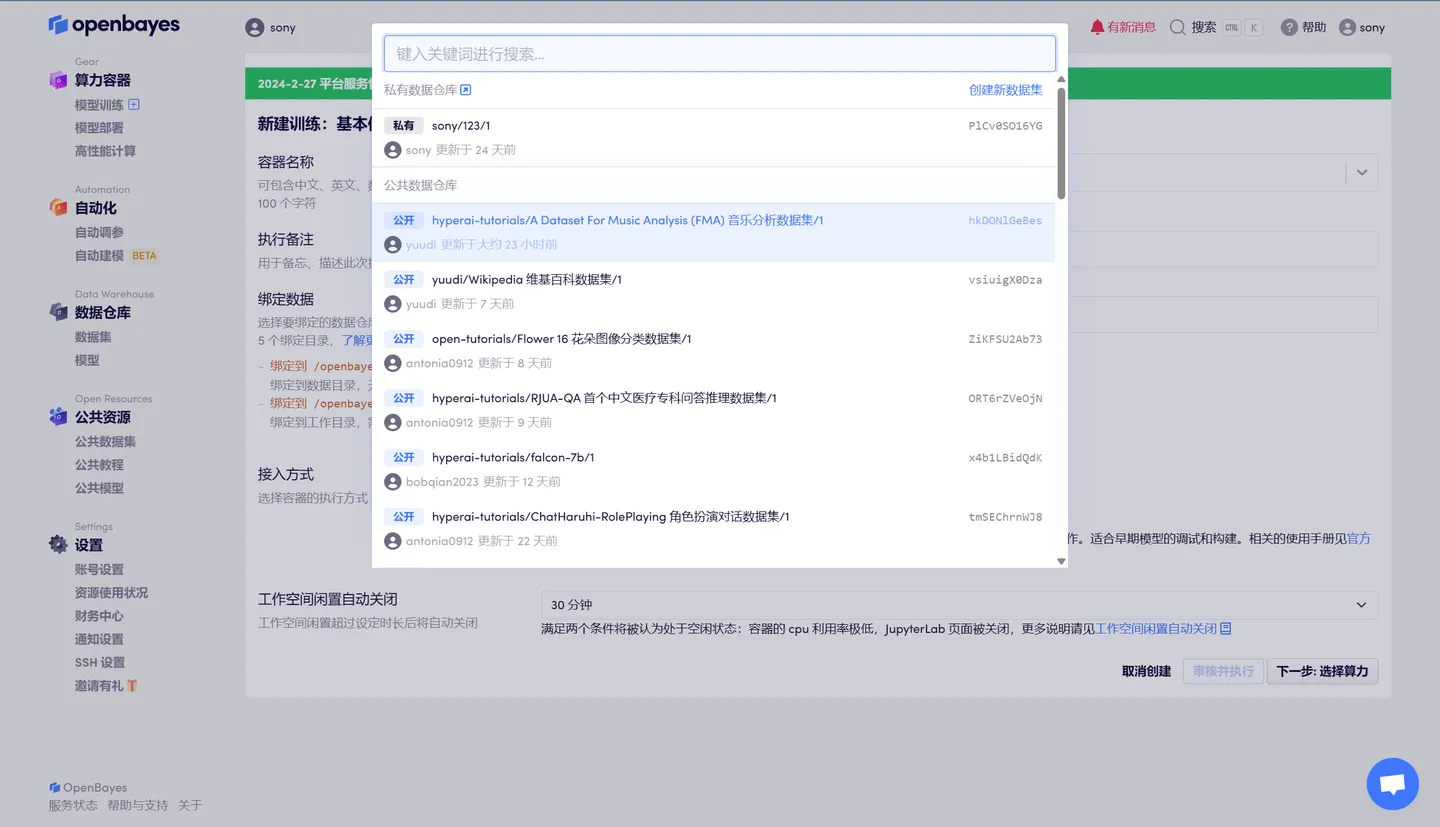Screen dimensions: 1440x827
Task: Open the 搜索 magnifier icon in top bar
Action: (x=1177, y=27)
